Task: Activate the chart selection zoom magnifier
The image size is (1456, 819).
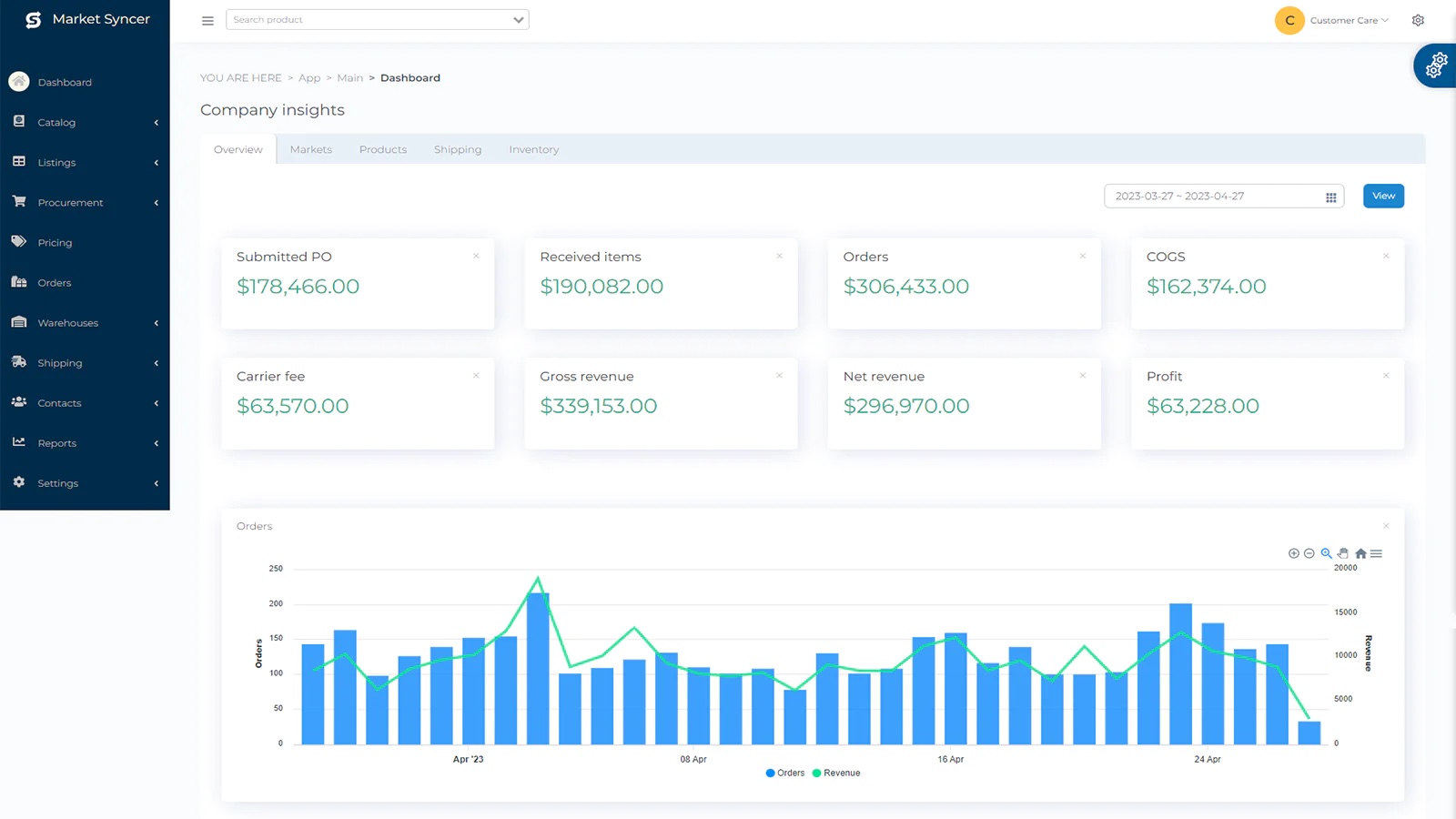Action: click(1326, 553)
